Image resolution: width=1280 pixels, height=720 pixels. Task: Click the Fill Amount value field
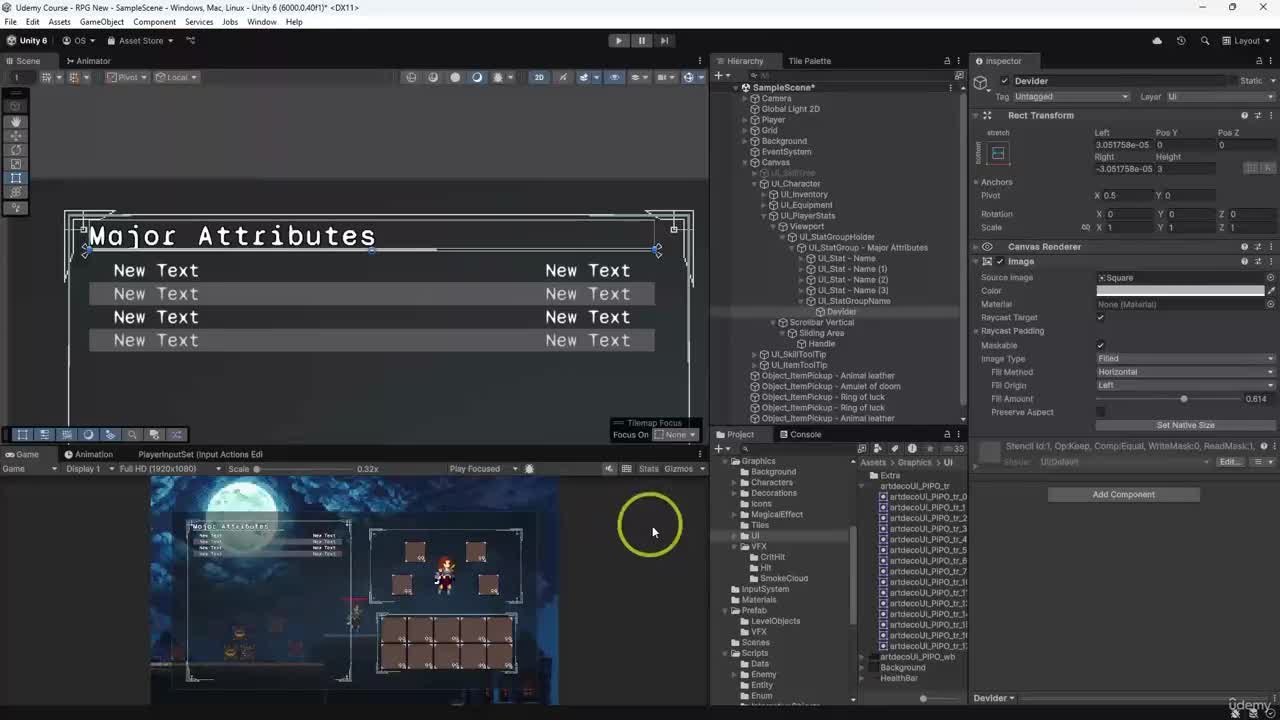1256,399
